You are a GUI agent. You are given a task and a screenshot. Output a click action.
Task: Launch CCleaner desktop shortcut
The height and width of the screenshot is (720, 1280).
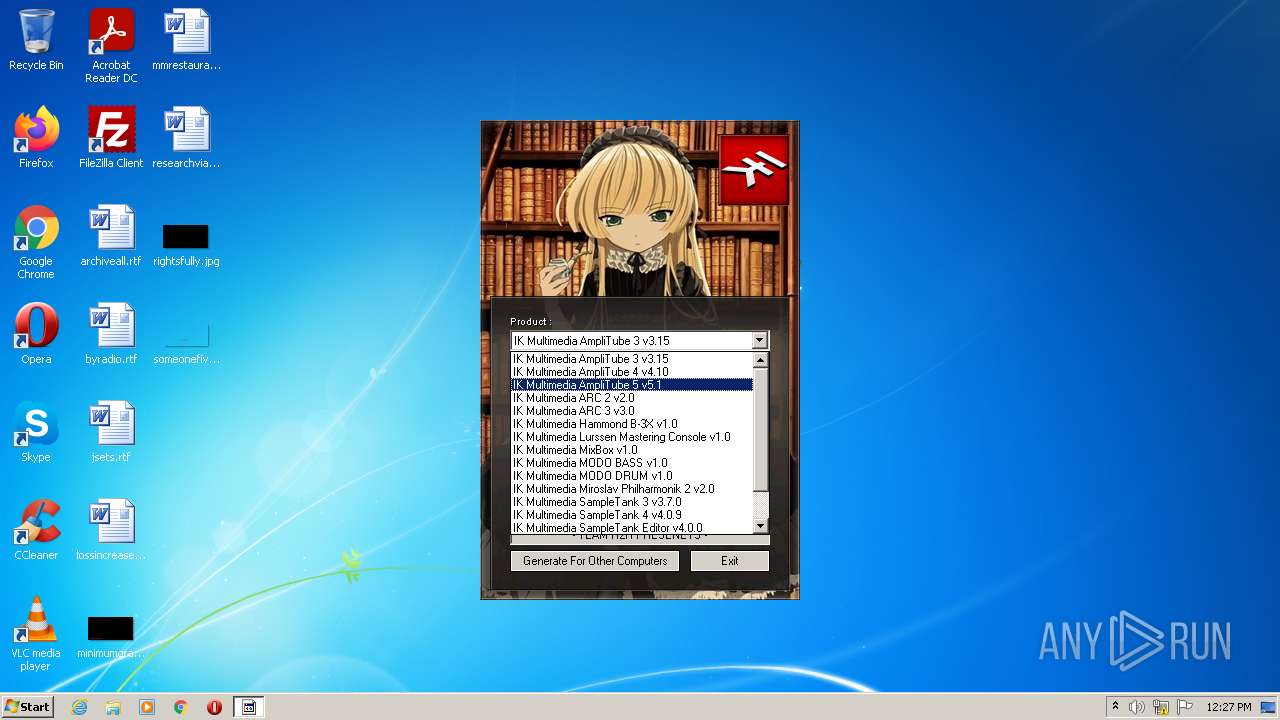tap(36, 530)
